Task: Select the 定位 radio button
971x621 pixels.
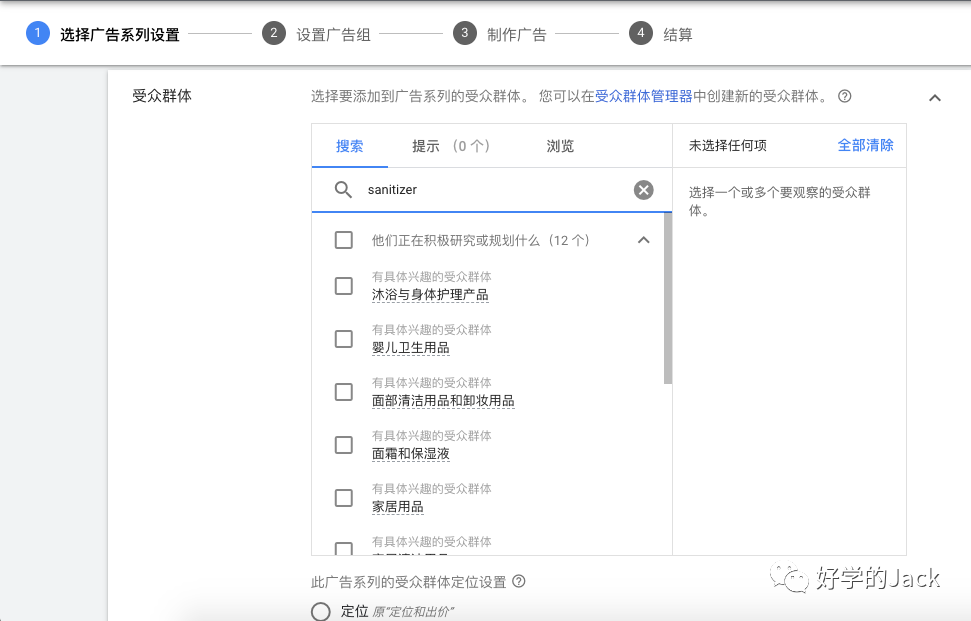Action: pyautogui.click(x=320, y=612)
